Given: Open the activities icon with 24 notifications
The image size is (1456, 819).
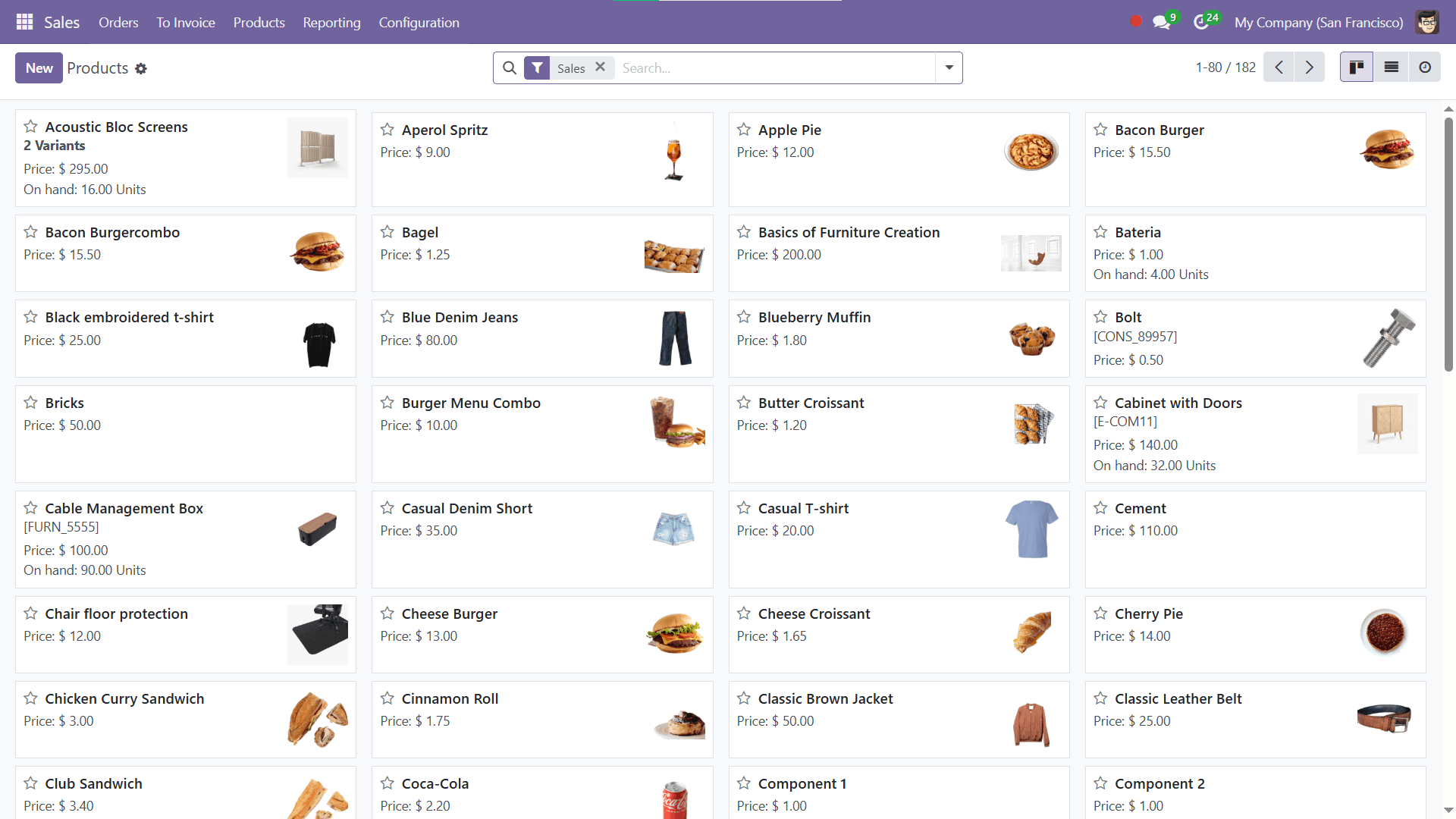Looking at the screenshot, I should click(1203, 22).
